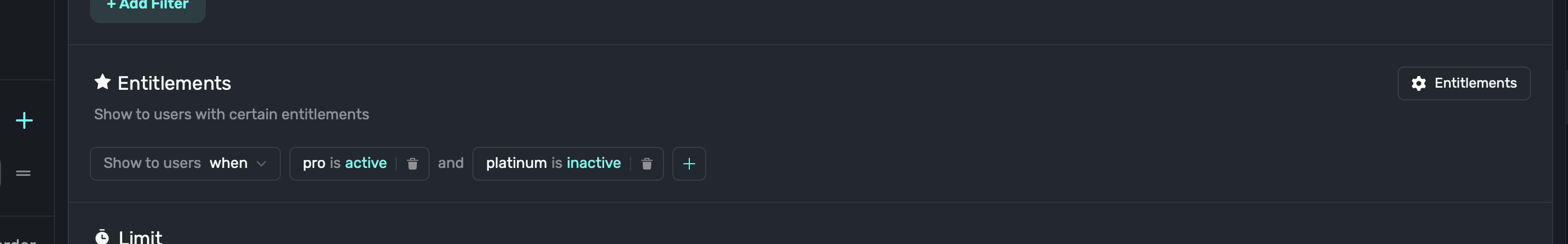This screenshot has width=1568, height=244.
Task: Expand the chevron arrow next to "when"
Action: (x=262, y=164)
